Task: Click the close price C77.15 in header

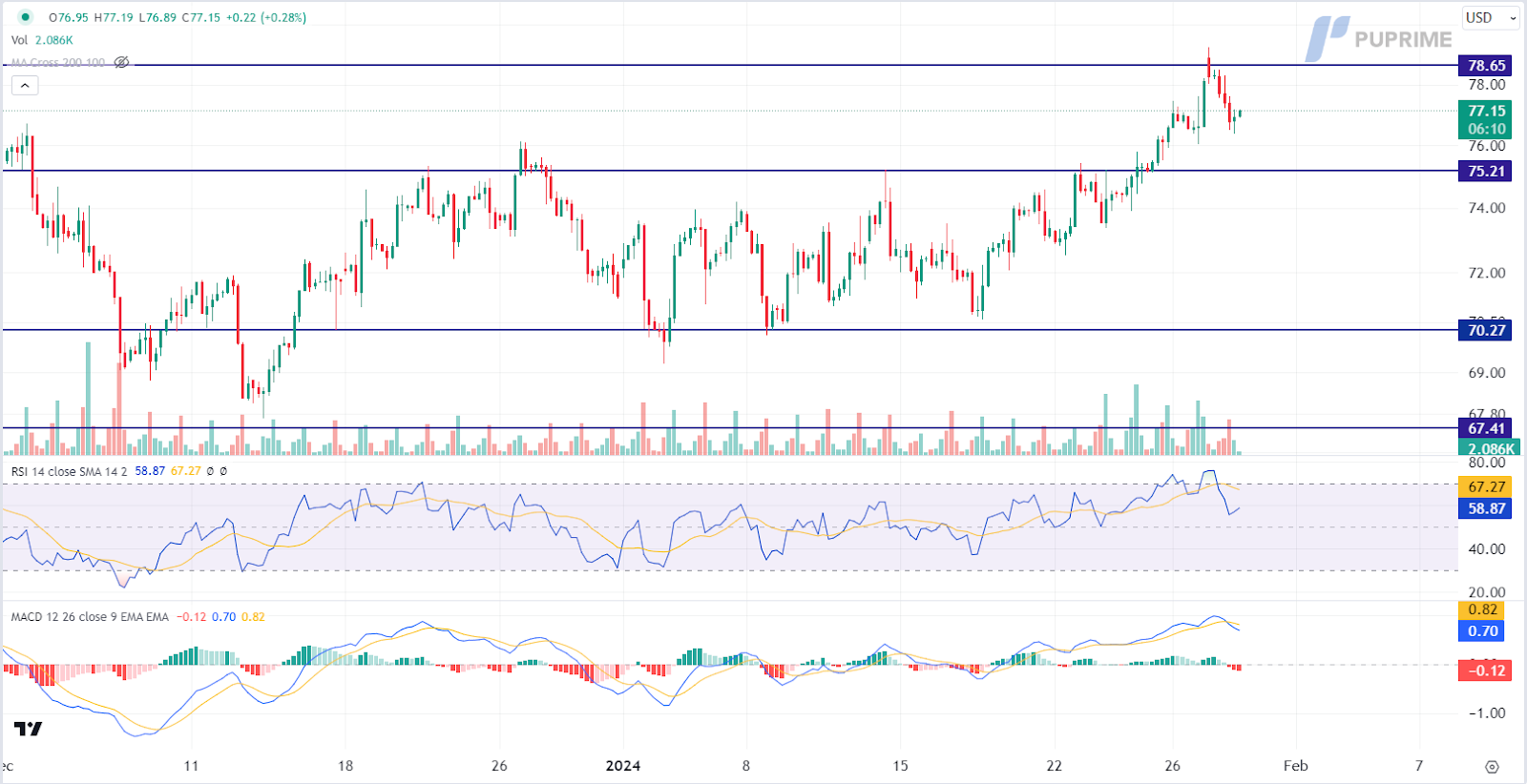Action: coord(201,17)
